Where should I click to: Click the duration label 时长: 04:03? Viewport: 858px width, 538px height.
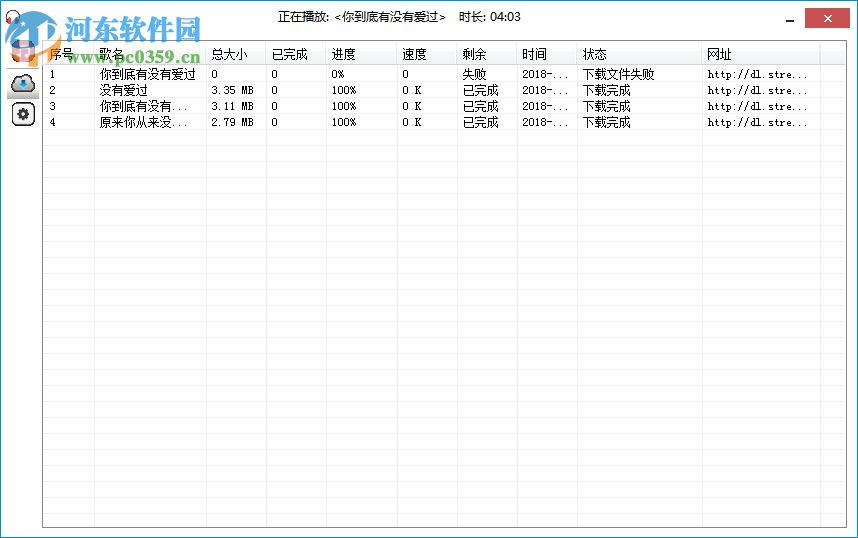(489, 17)
